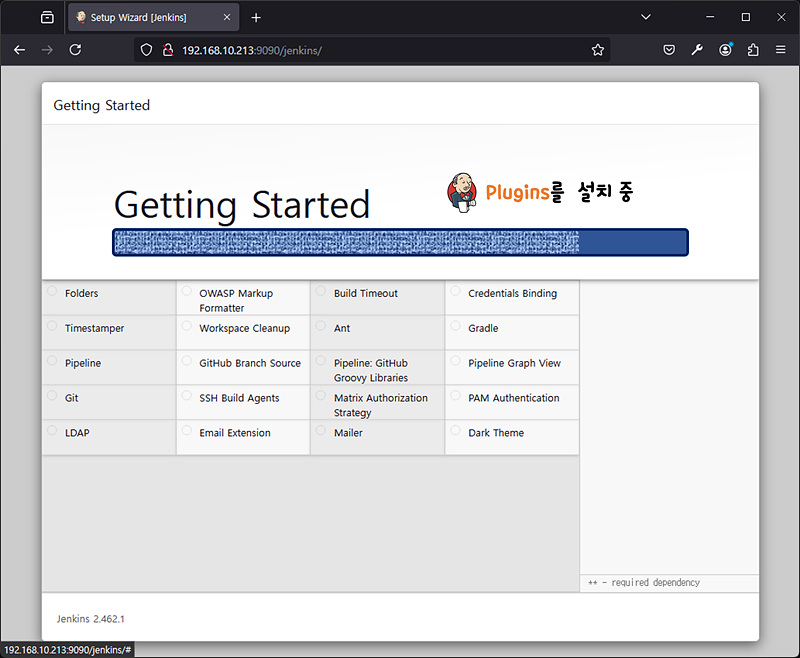Click the Build Timeout status circle
Screen dimensions: 800x658
point(321,291)
